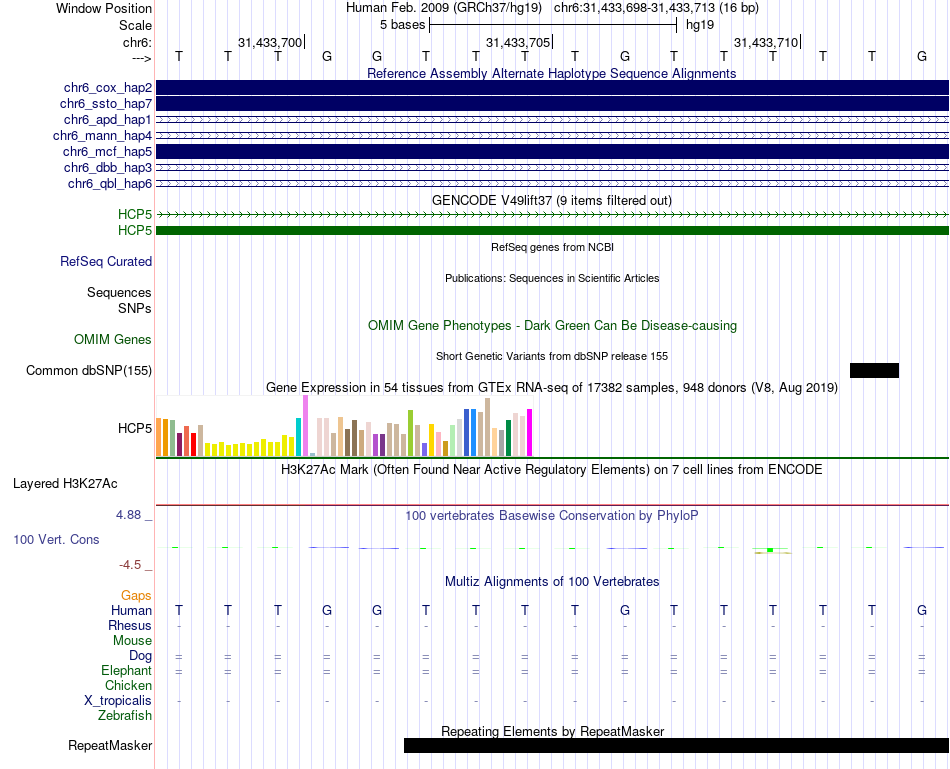
Task: Click the Mouse alignment row label
Action: (x=132, y=641)
